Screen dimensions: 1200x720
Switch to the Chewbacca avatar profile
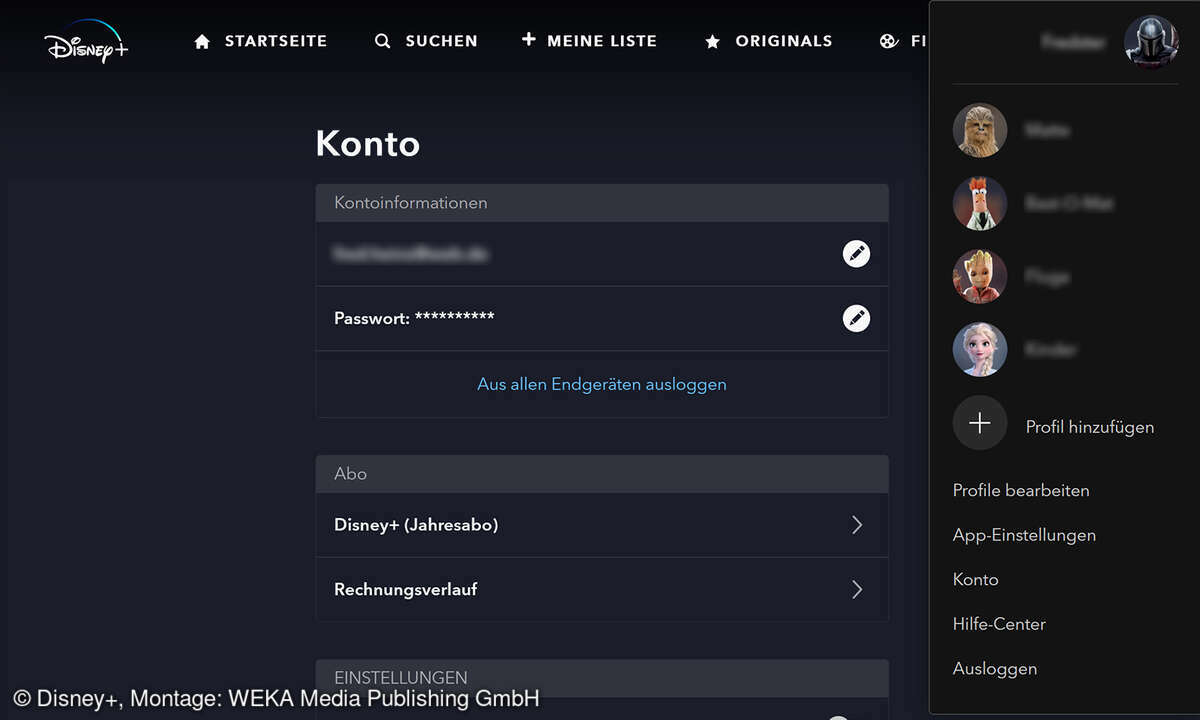980,130
